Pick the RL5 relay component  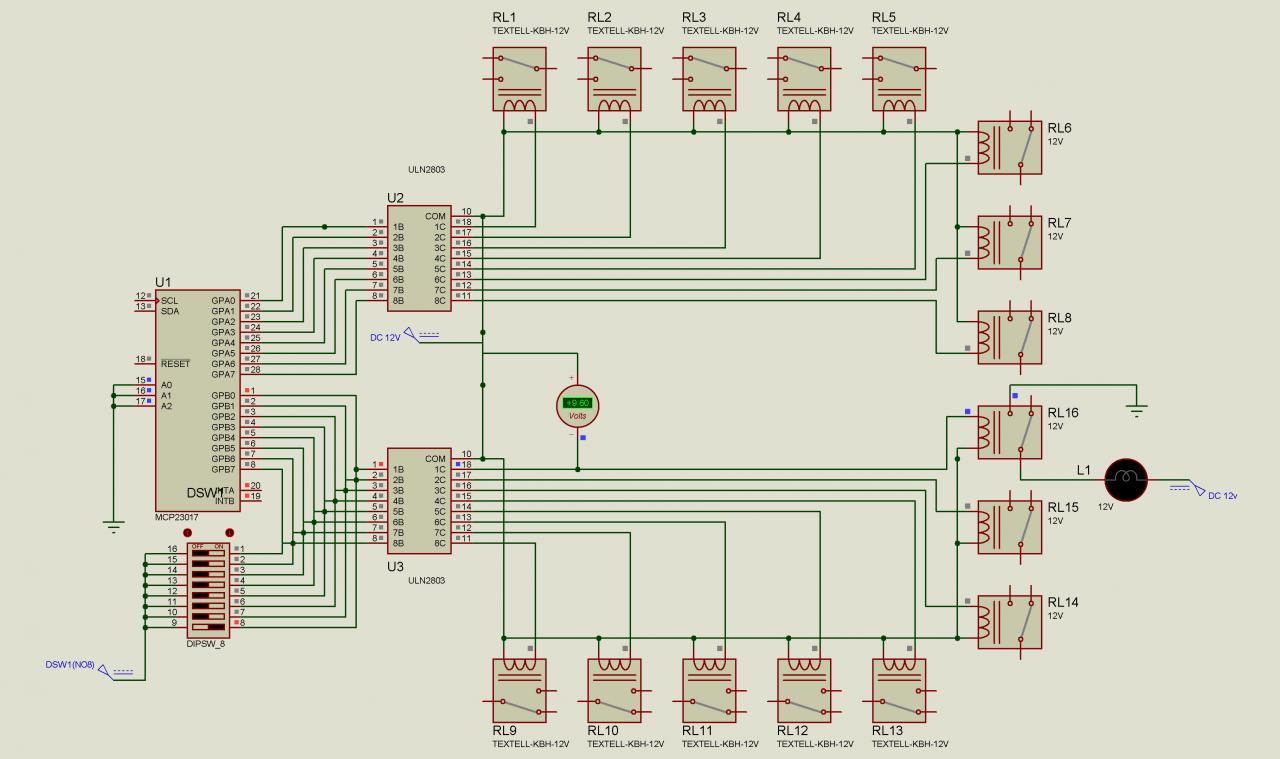pos(900,79)
